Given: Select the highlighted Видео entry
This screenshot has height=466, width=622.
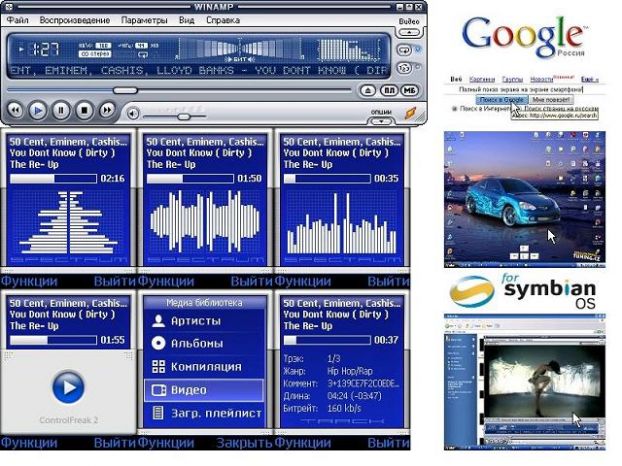Looking at the screenshot, I should coord(204,390).
